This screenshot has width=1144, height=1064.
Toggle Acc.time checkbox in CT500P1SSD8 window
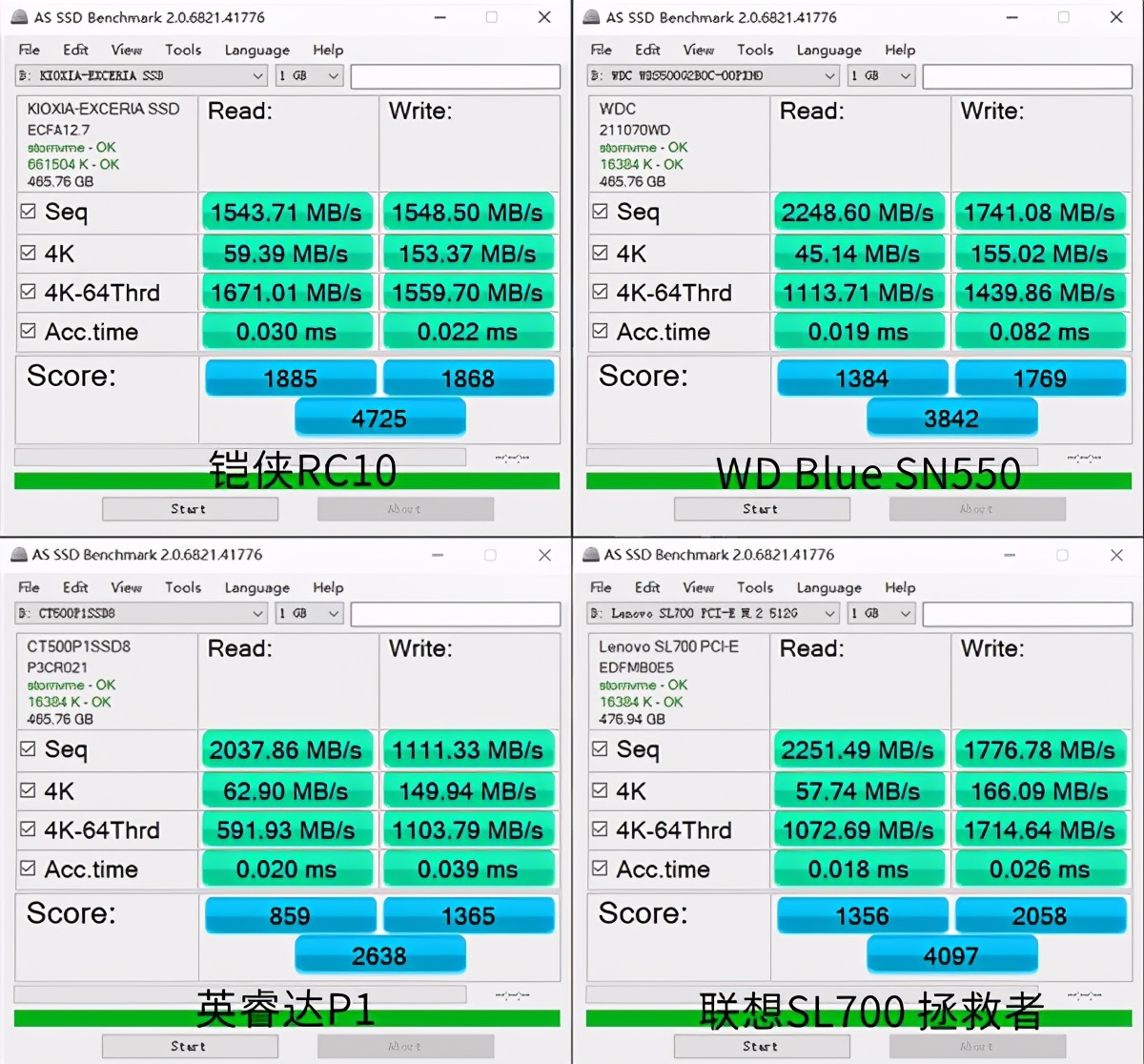[x=28, y=869]
